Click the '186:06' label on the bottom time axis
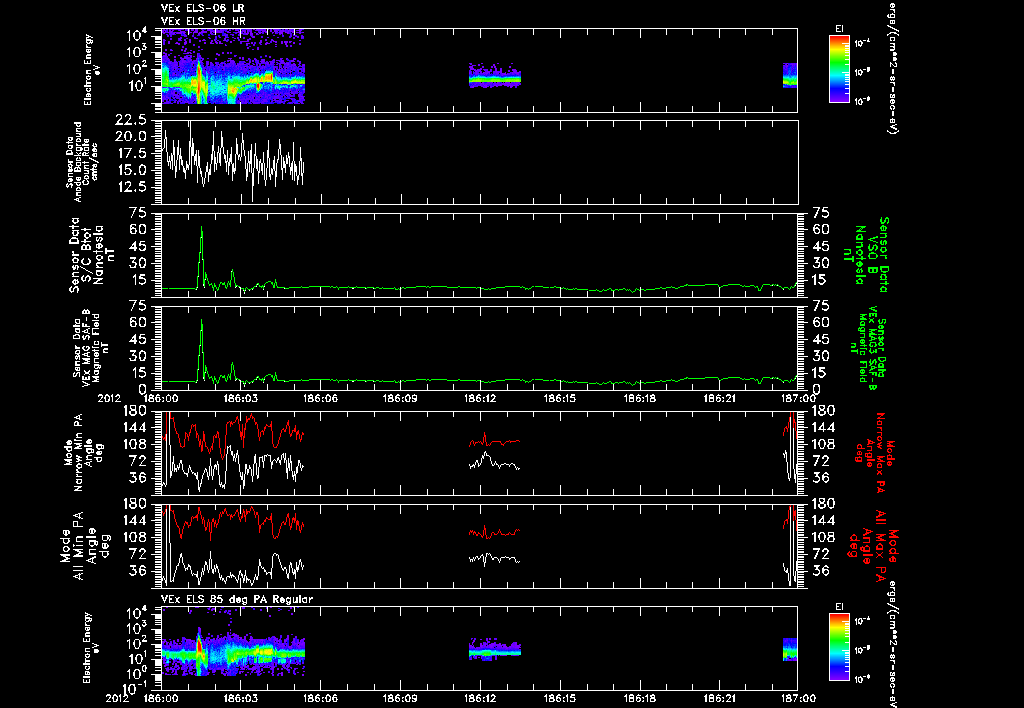Screen dimensions: 1024x708 [320, 698]
